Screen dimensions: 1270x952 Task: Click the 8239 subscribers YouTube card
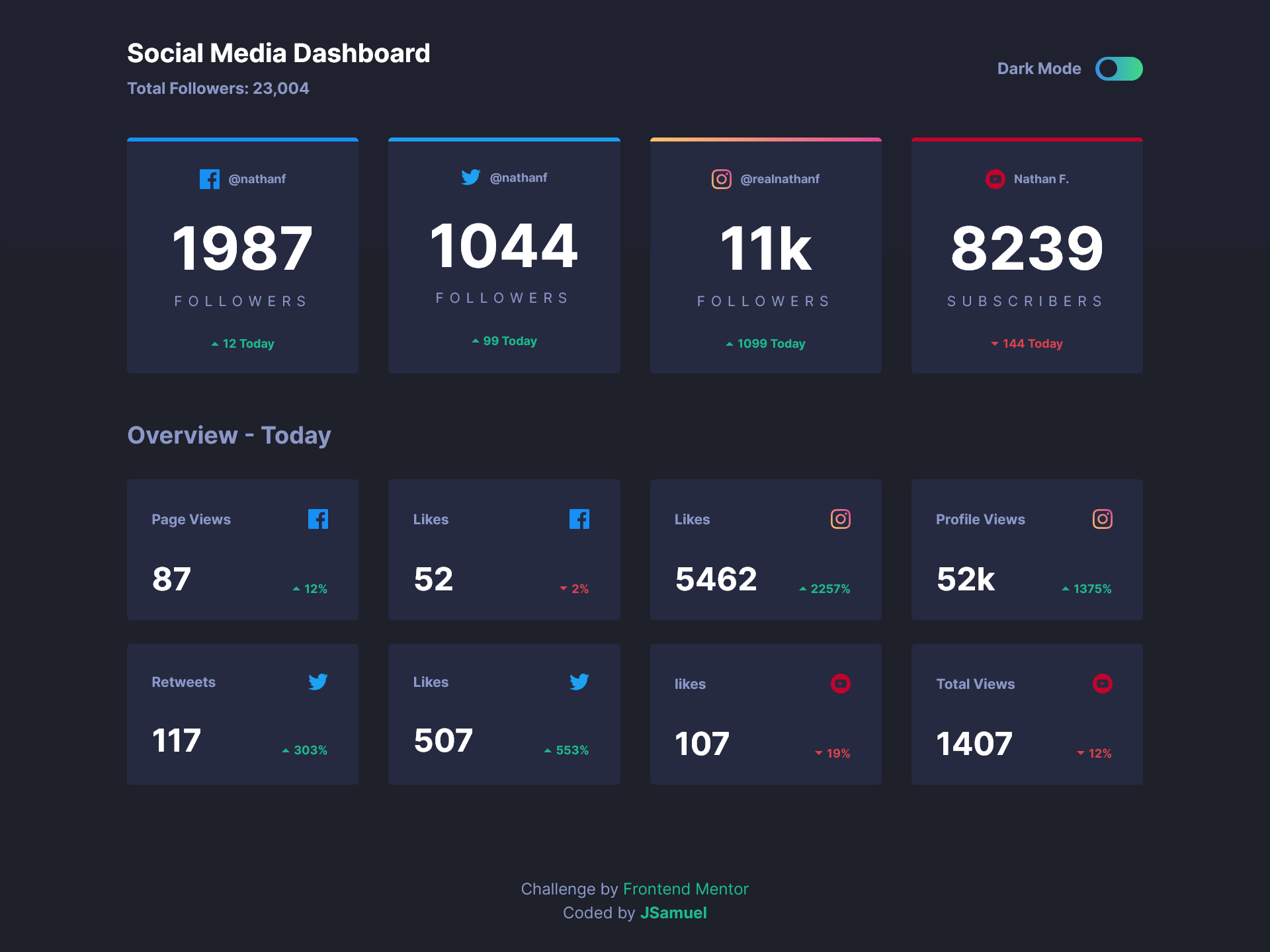1027,256
